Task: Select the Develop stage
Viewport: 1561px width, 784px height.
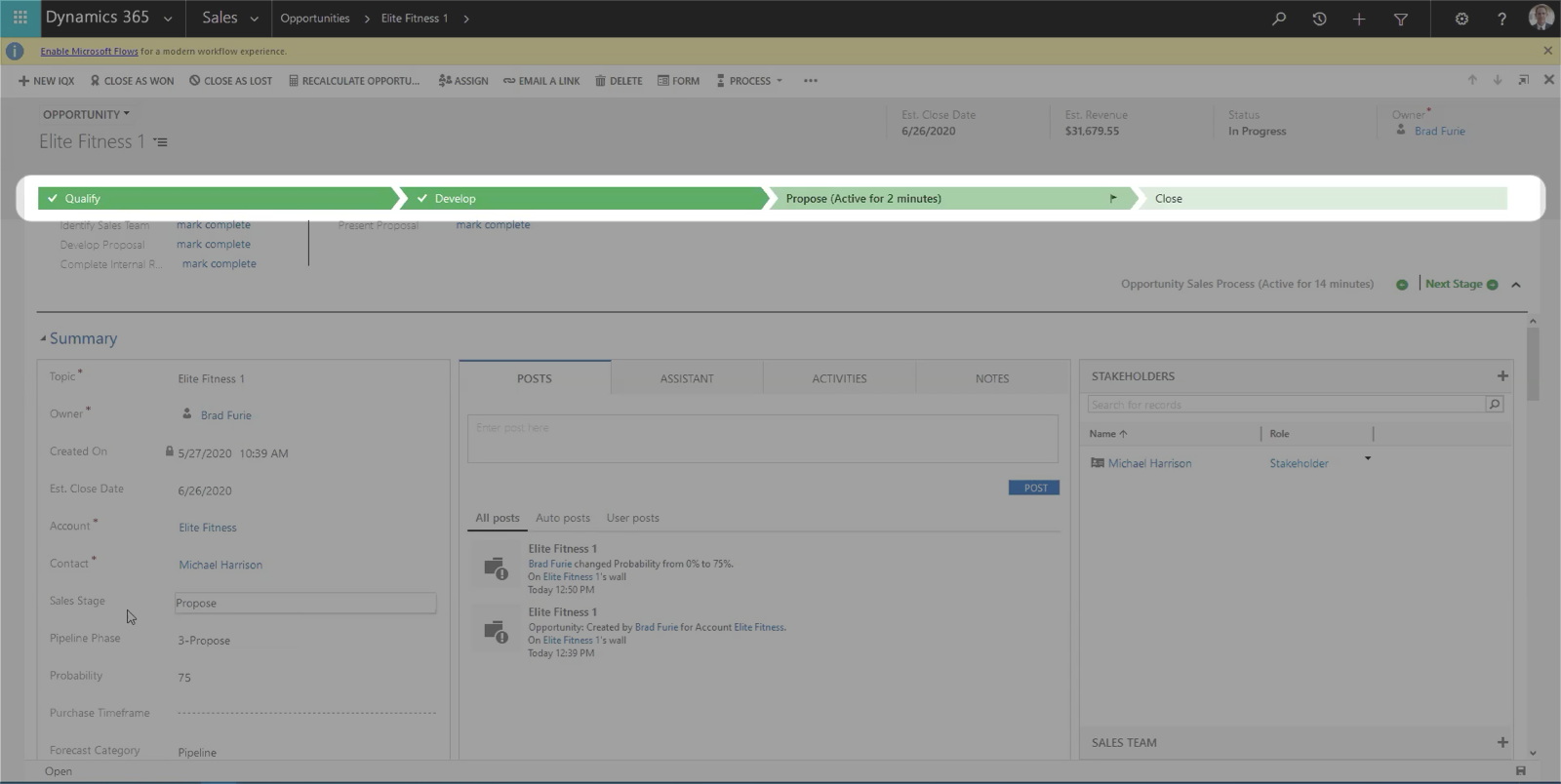Action: click(585, 198)
